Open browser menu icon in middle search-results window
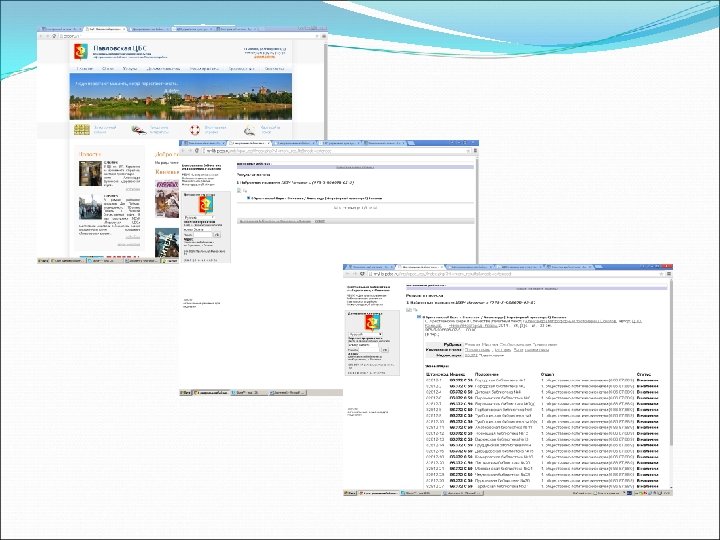The height and width of the screenshot is (540, 720). [x=475, y=151]
